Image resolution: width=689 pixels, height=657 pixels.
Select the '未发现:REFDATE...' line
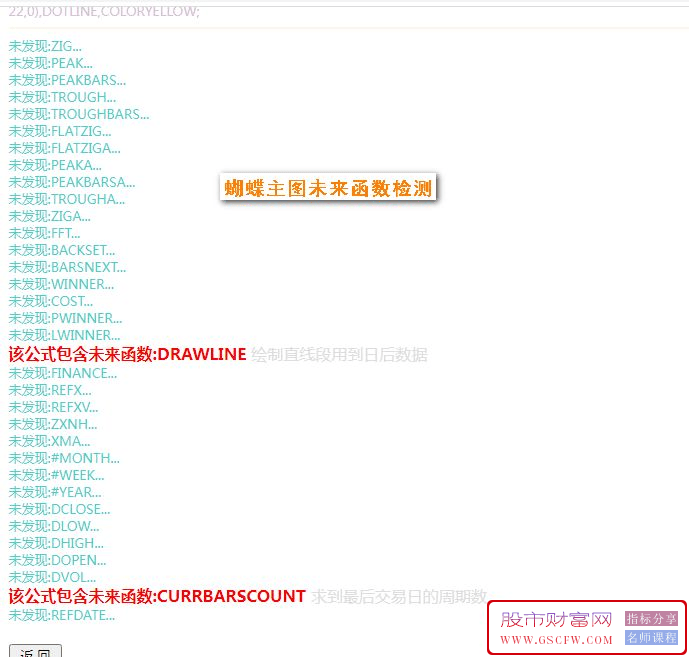62,616
